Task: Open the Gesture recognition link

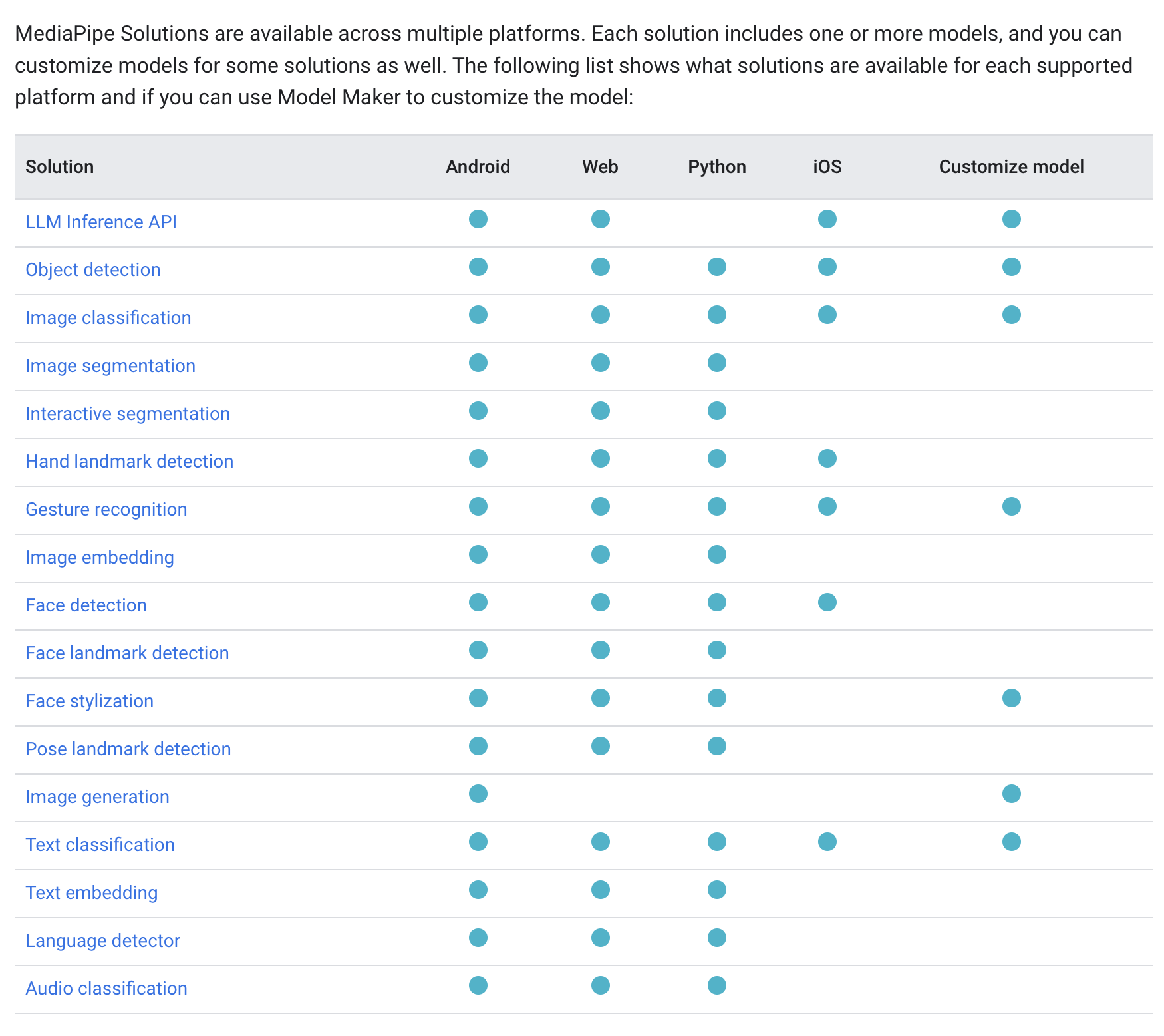Action: click(x=106, y=509)
